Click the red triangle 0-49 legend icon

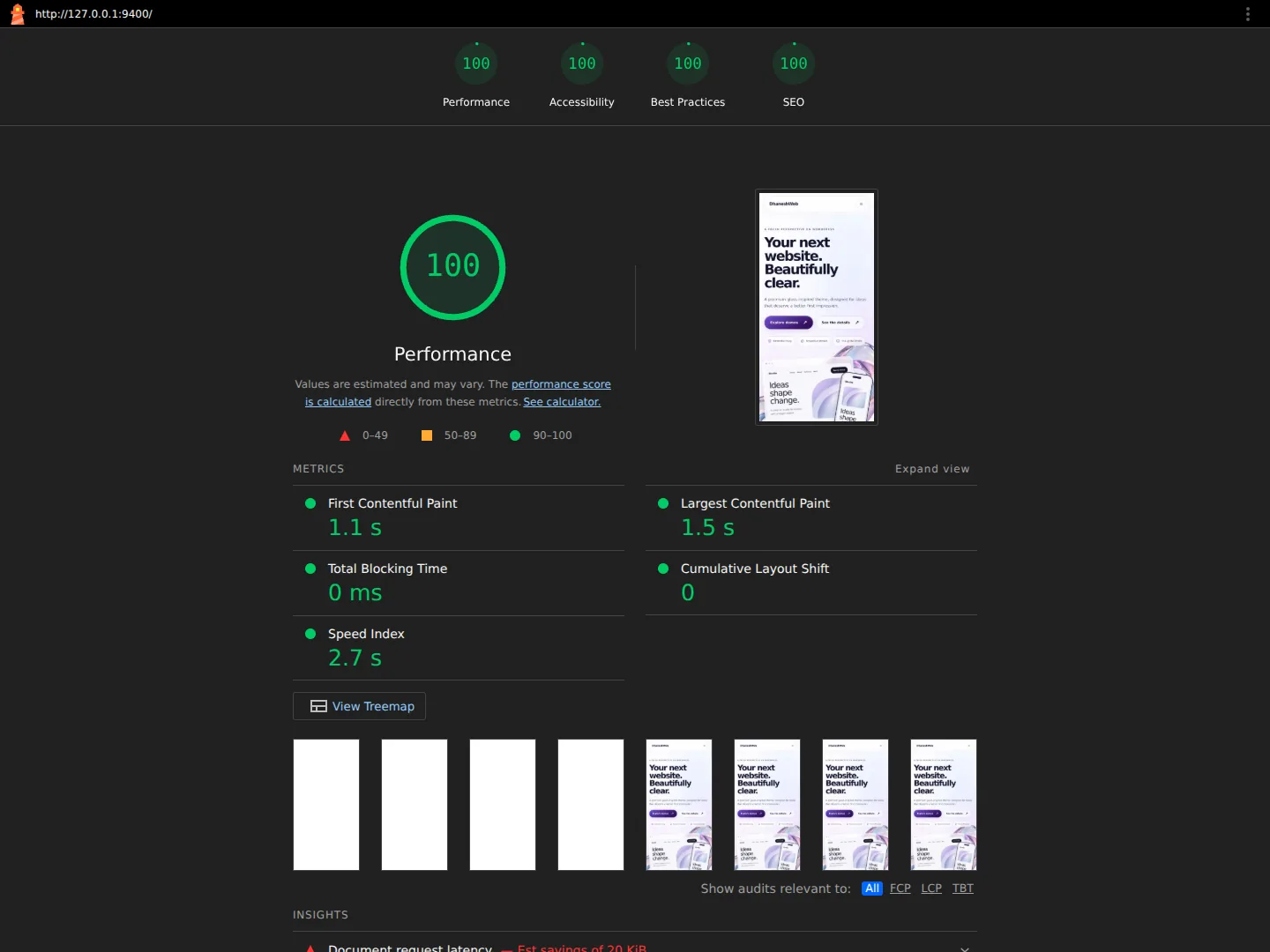point(345,435)
